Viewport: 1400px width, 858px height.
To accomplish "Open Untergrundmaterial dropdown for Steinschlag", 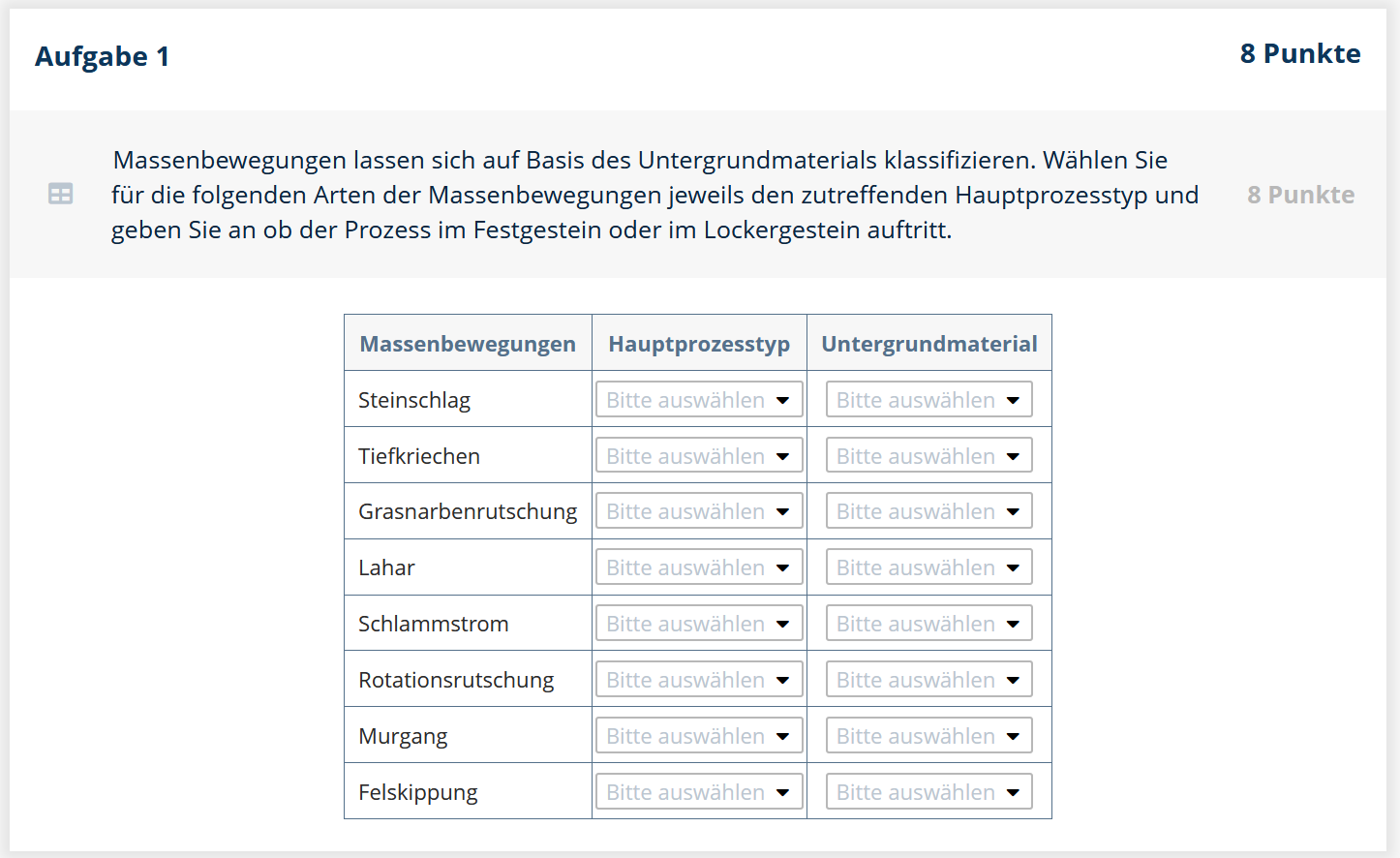I will [x=929, y=399].
